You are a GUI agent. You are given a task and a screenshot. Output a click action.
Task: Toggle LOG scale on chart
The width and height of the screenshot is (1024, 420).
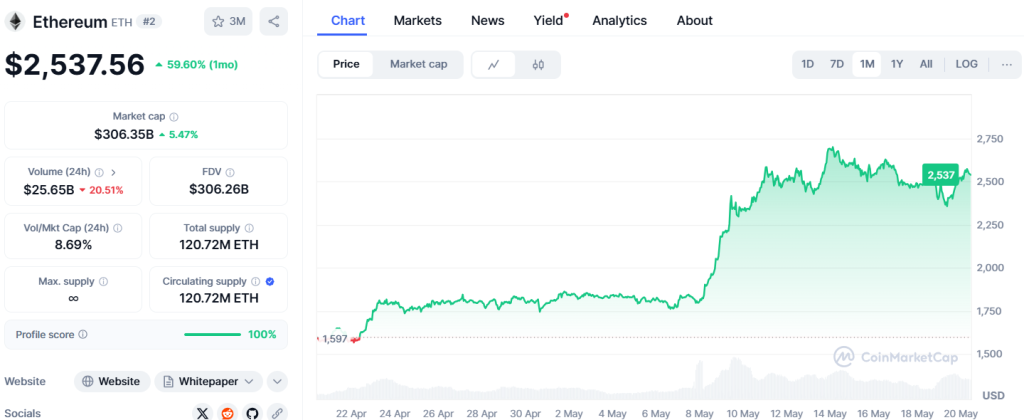[967, 65]
